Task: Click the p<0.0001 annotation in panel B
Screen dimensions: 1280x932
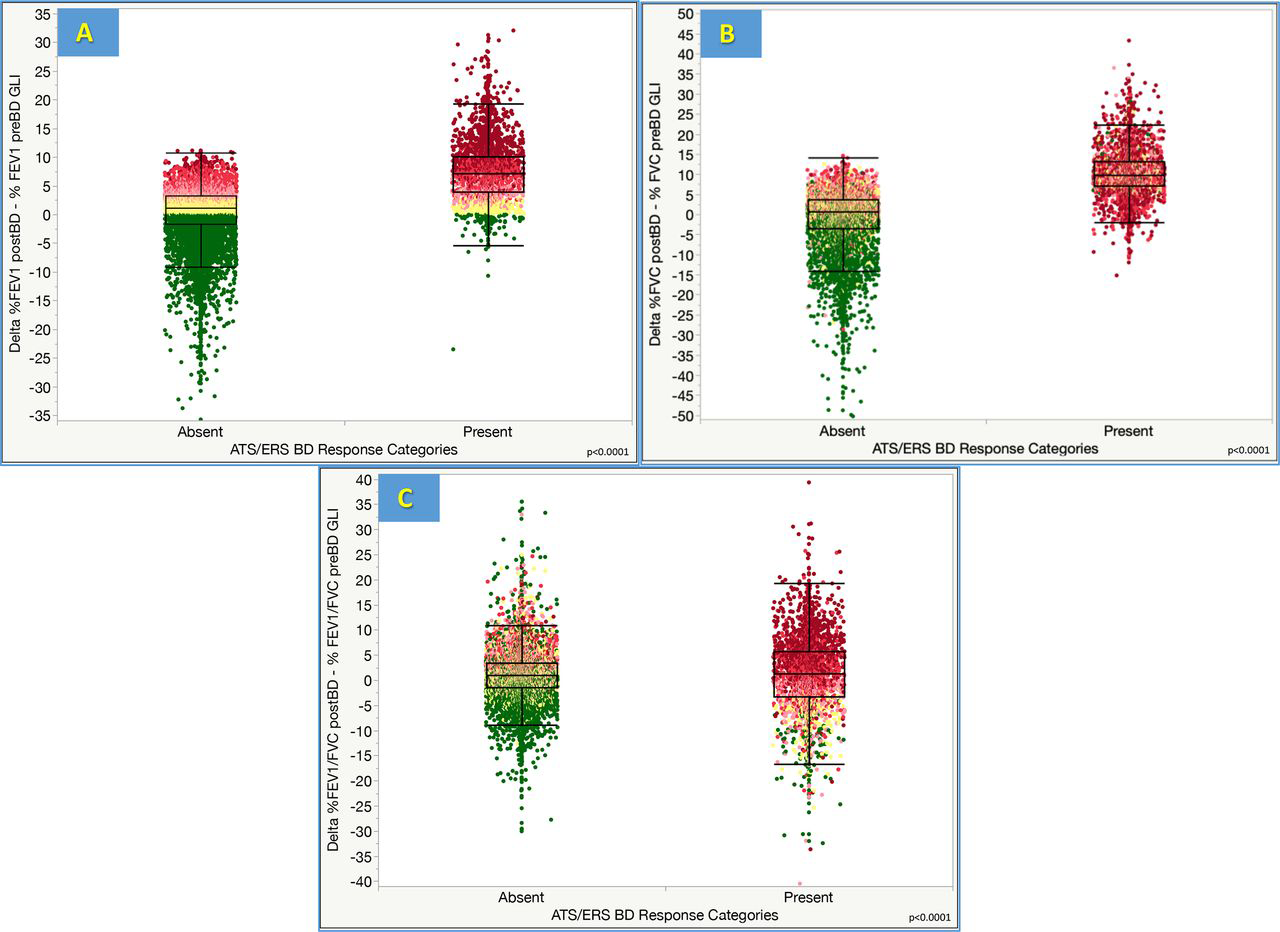Action: click(x=1248, y=451)
